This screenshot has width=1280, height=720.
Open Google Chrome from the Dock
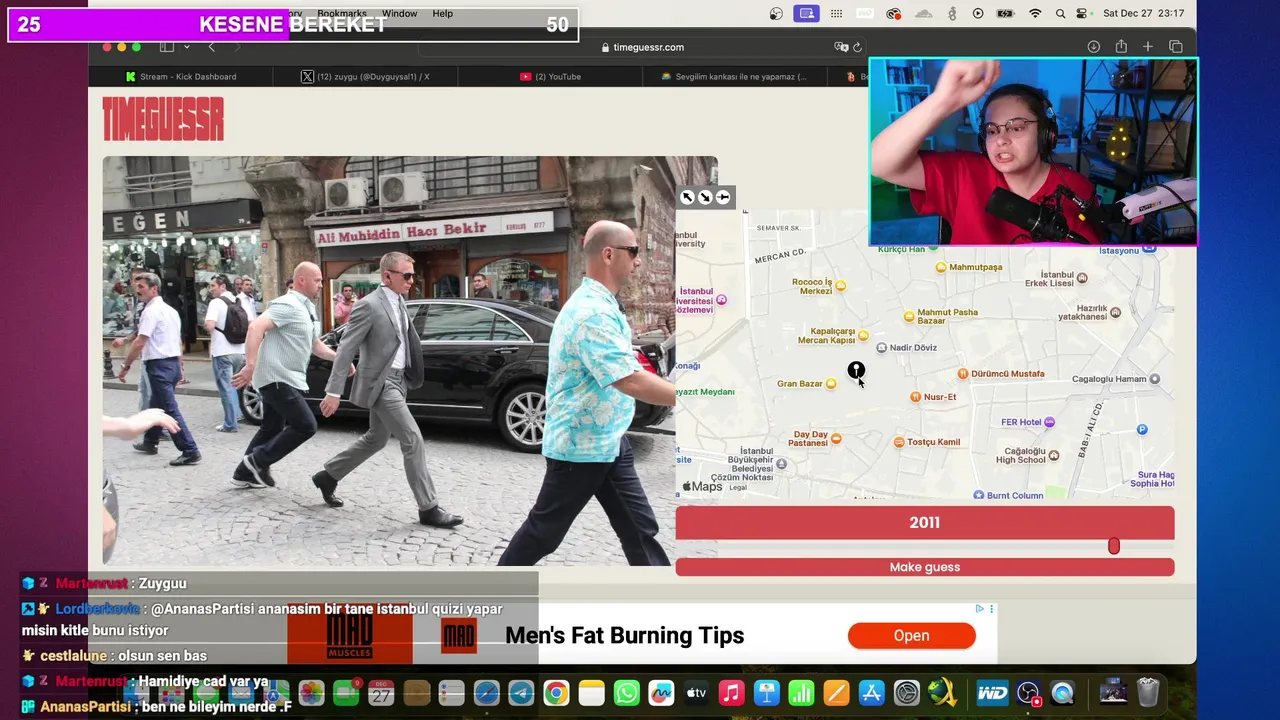(x=556, y=693)
